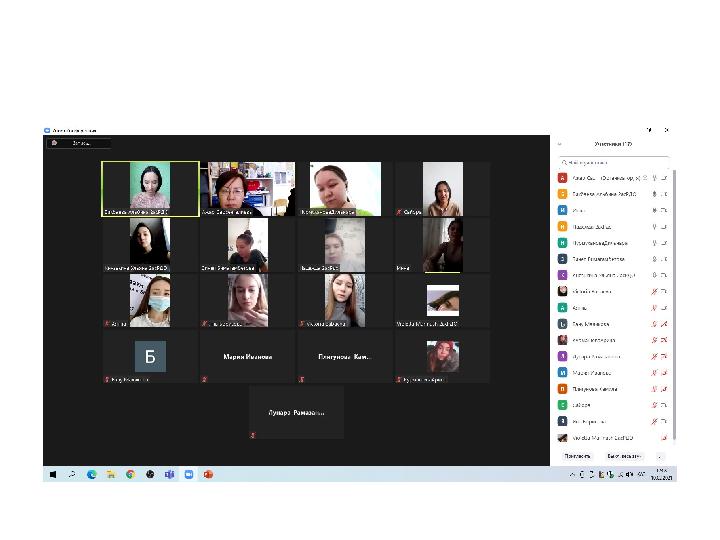Click mic icon in orange Н avatar row
This screenshot has height=540, width=720.
coord(654,227)
